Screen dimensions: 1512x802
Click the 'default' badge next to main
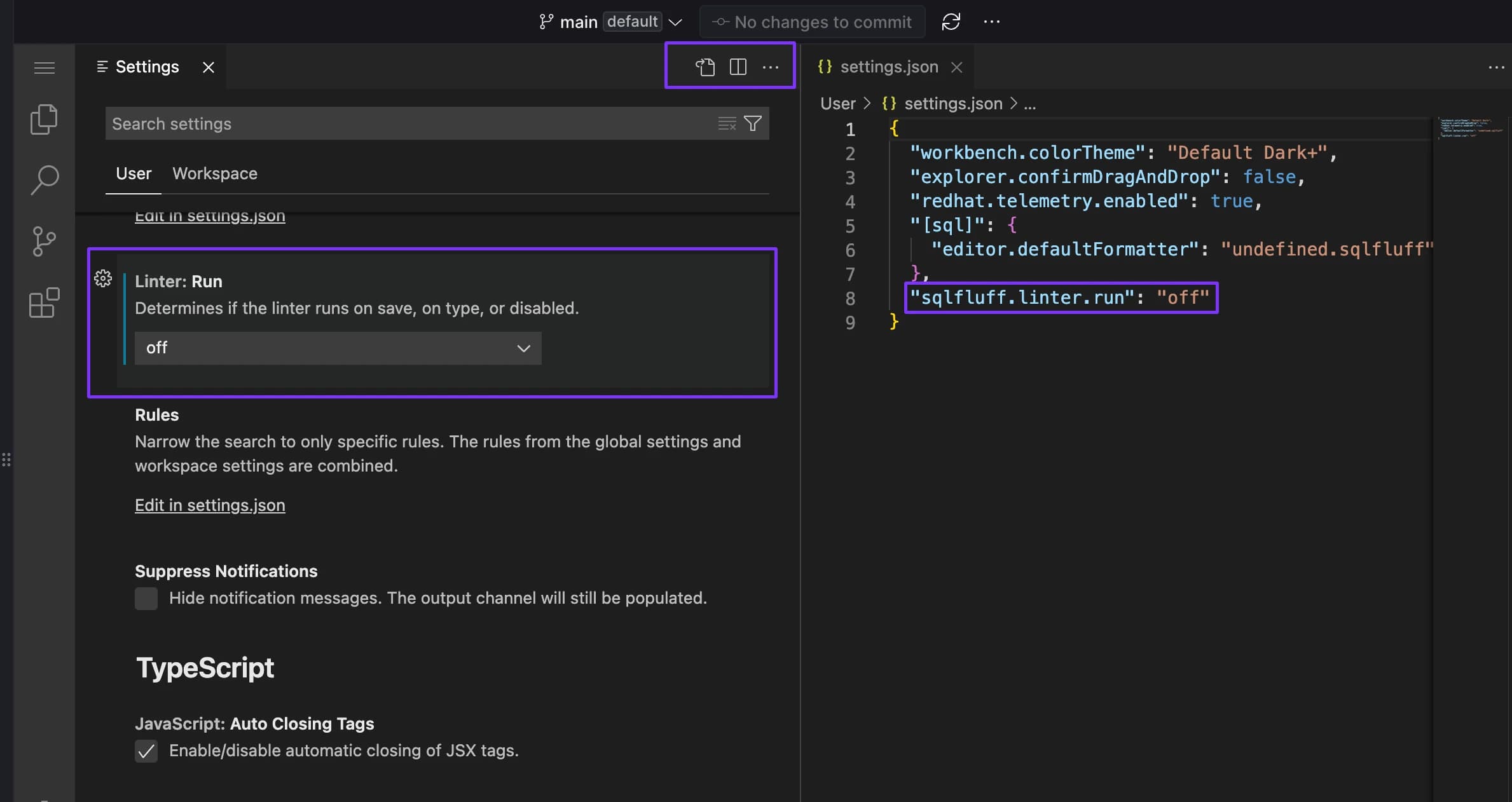click(x=632, y=22)
